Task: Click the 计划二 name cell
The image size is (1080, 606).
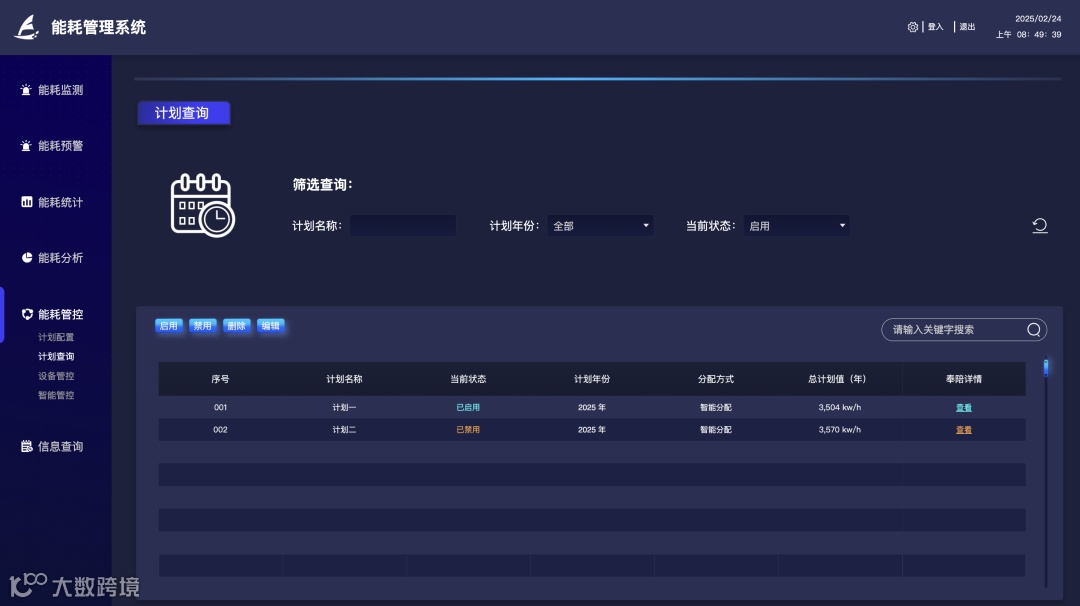Action: 344,430
